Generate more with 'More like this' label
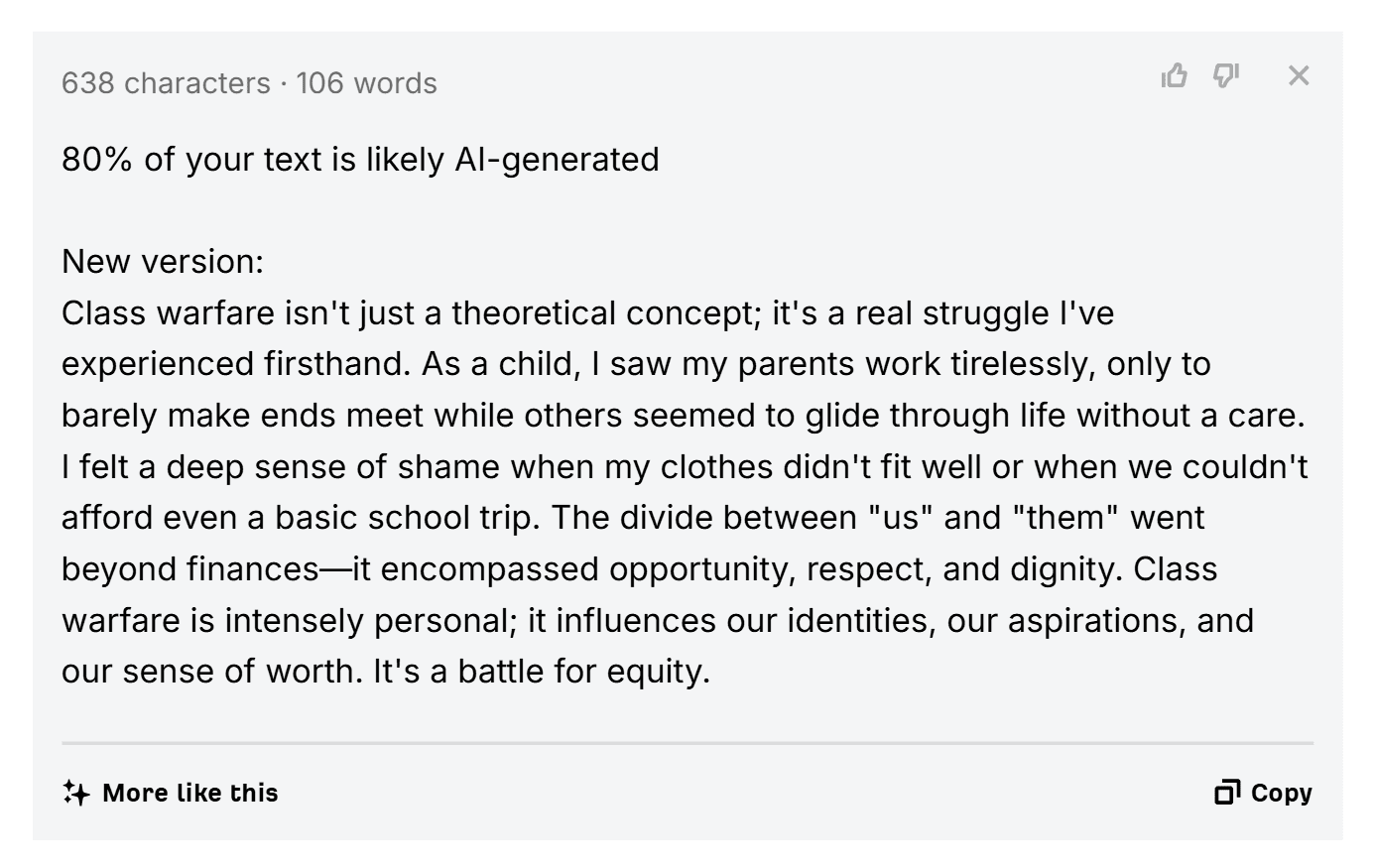 point(190,793)
